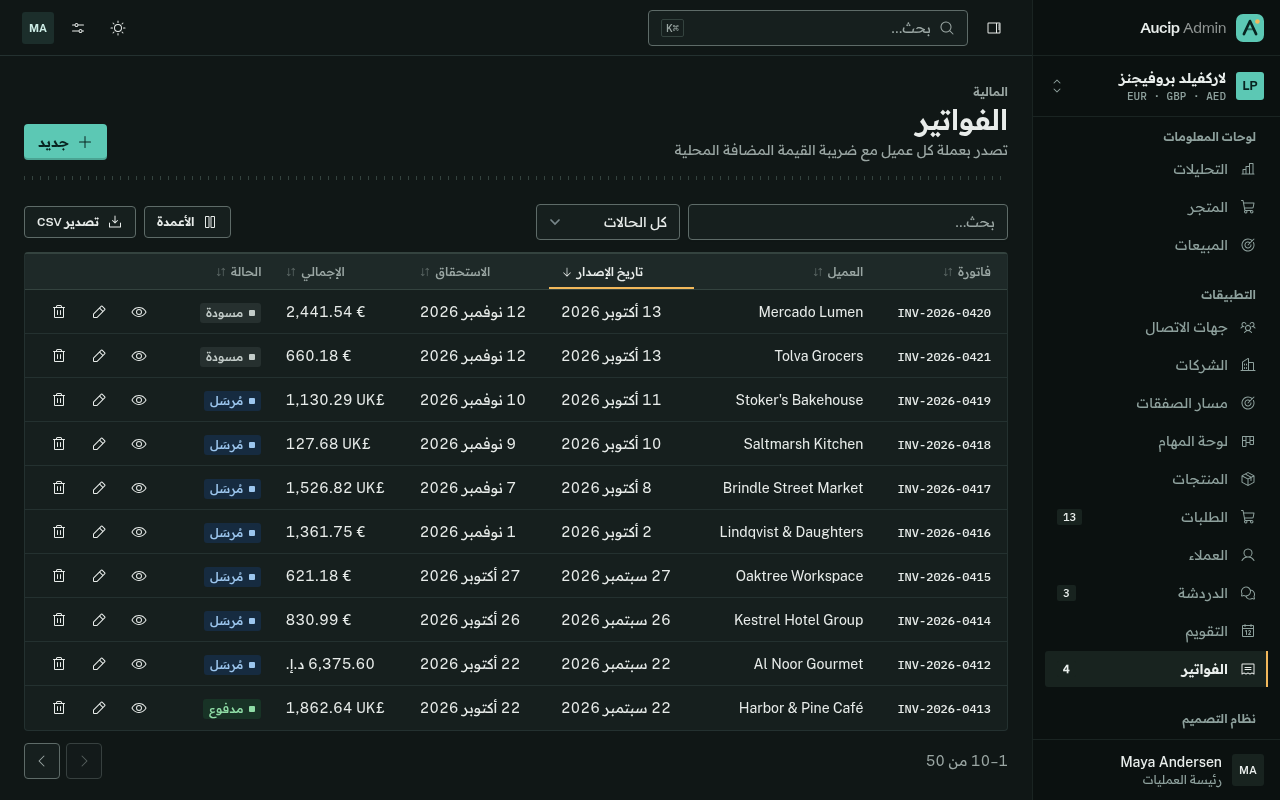Image resolution: width=1280 pixels, height=800 pixels.
Task: Delete the Oaktree Workspace invoice
Action: 59,576
